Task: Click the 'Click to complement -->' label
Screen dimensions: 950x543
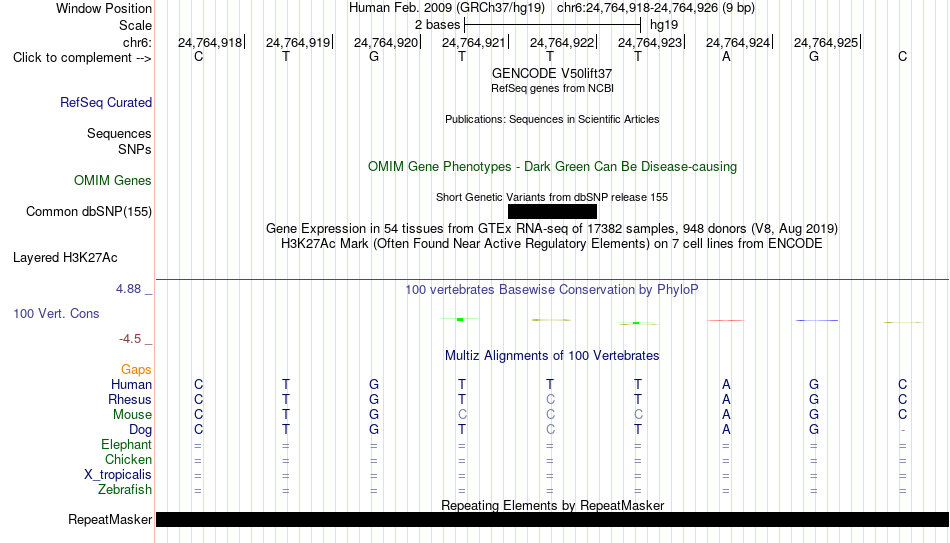Action: point(82,58)
